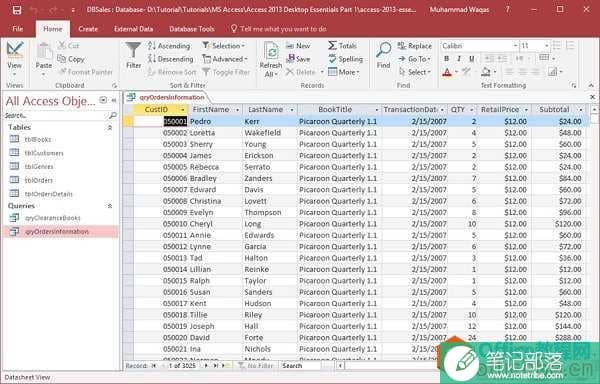The image size is (600, 384).
Task: Open the All Access Objects menu arrow
Action: point(103,100)
